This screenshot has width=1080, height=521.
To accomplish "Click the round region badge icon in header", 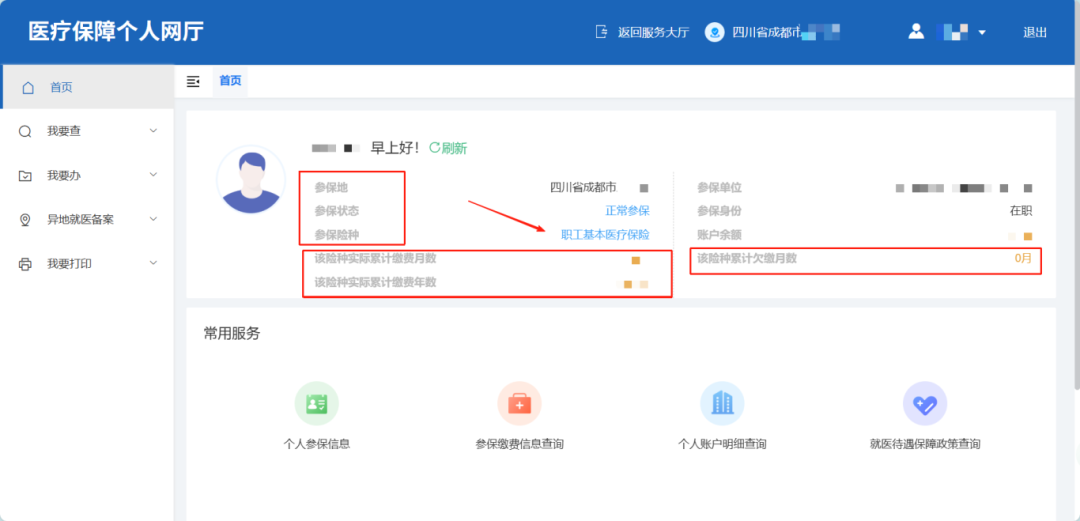I will [715, 32].
